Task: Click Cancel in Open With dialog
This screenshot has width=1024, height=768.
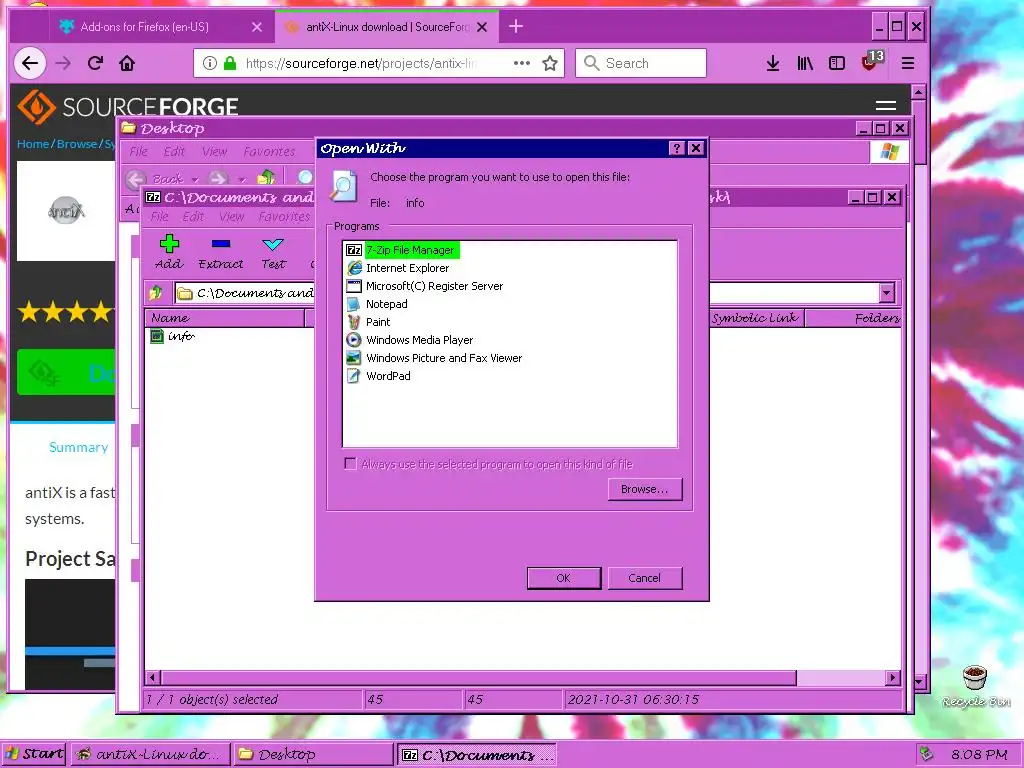Action: [645, 578]
